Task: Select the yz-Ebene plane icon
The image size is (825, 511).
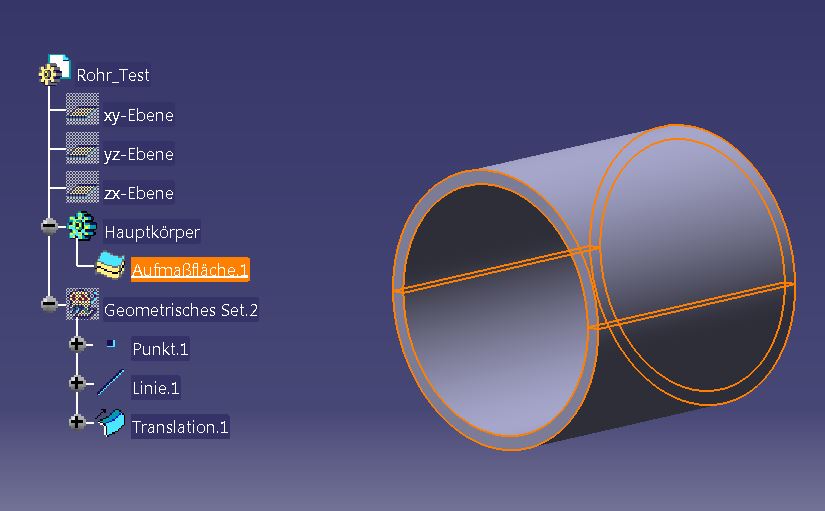Action: coord(82,148)
